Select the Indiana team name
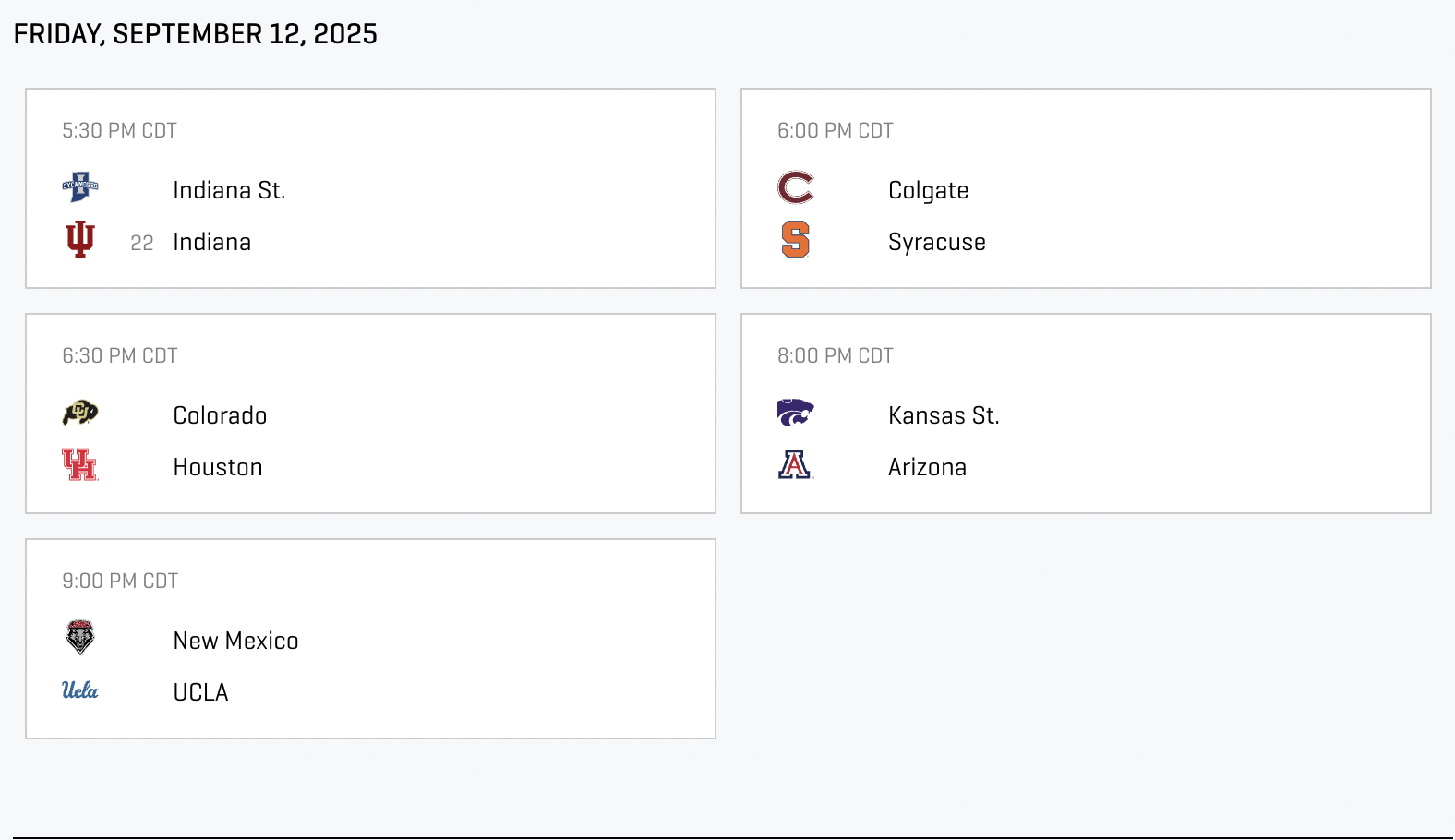Viewport: 1455px width, 840px height. click(211, 242)
